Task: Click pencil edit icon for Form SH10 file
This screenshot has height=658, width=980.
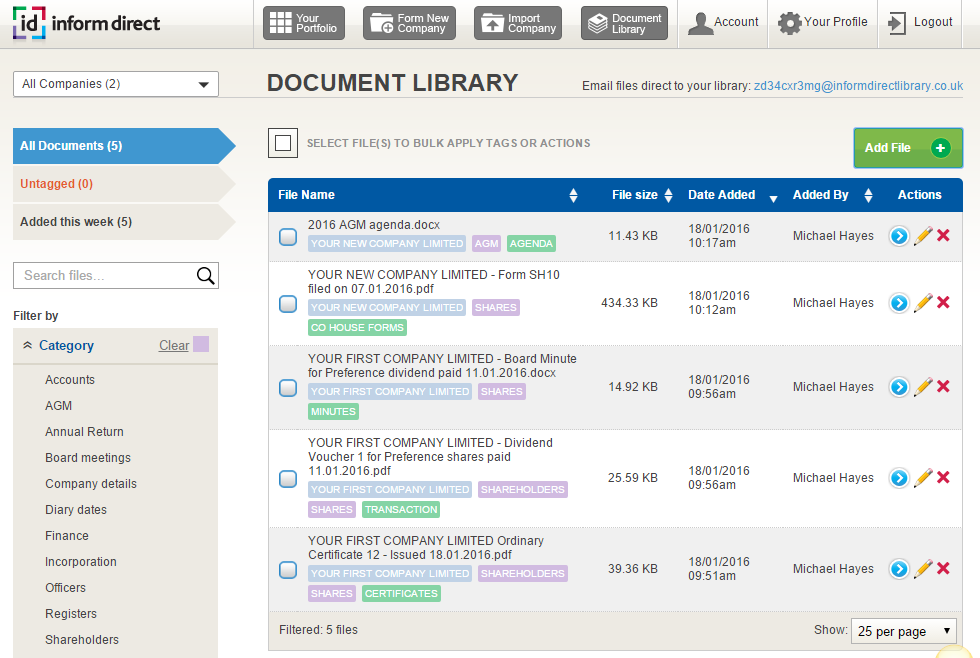Action: [923, 302]
